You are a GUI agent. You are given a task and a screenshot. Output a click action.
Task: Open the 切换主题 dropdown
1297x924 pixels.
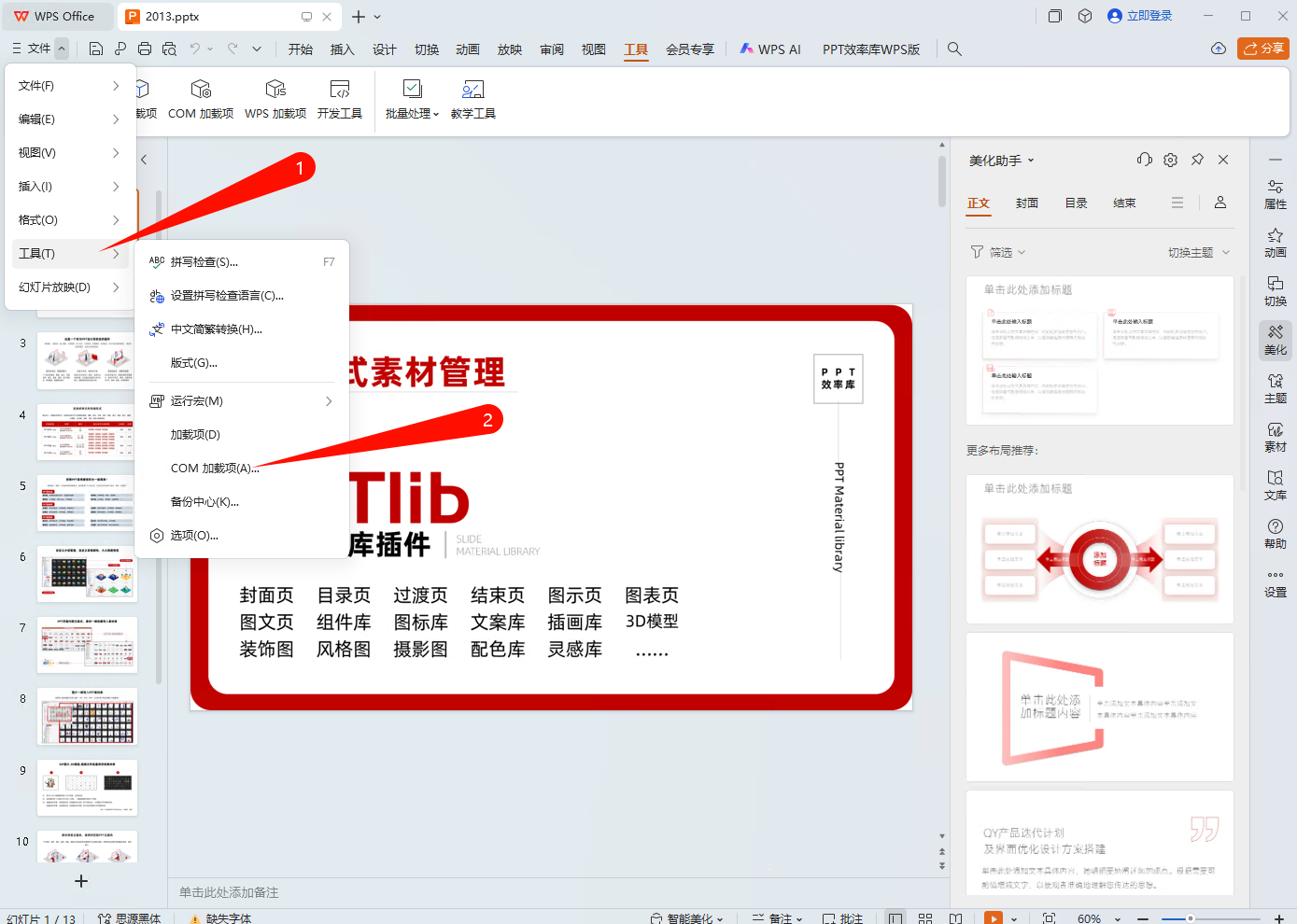[1199, 252]
